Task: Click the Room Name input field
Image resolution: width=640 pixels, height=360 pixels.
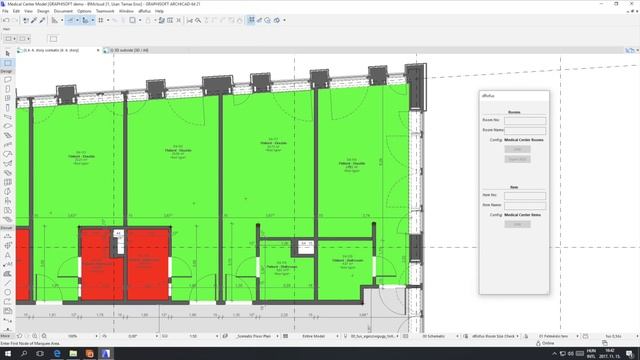Action: click(x=525, y=131)
